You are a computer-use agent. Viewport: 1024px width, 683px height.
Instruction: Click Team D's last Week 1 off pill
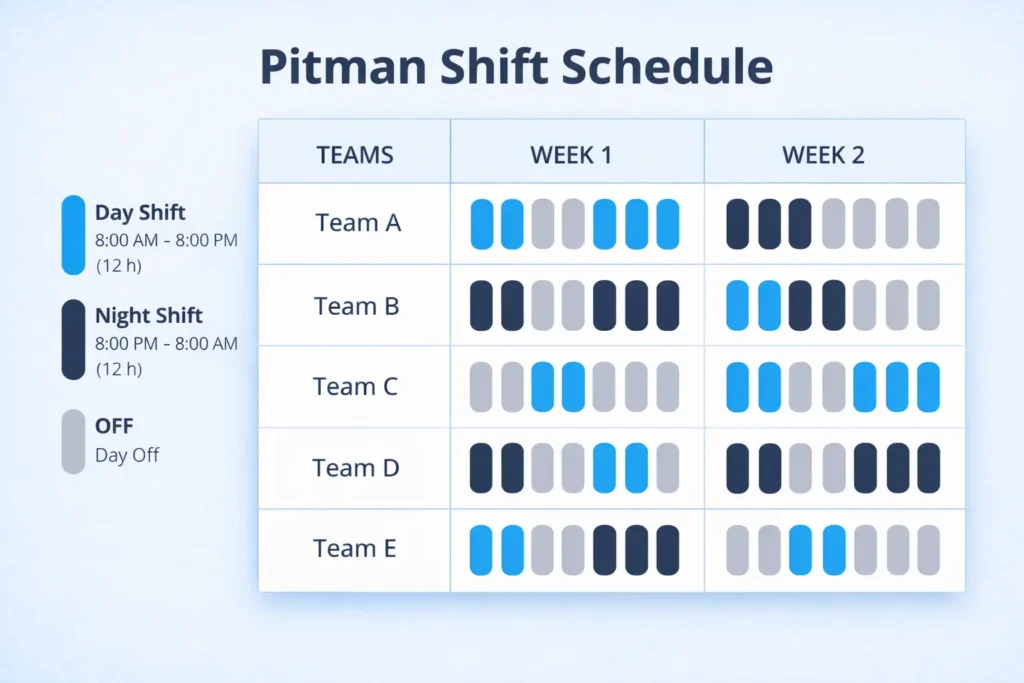(667, 468)
